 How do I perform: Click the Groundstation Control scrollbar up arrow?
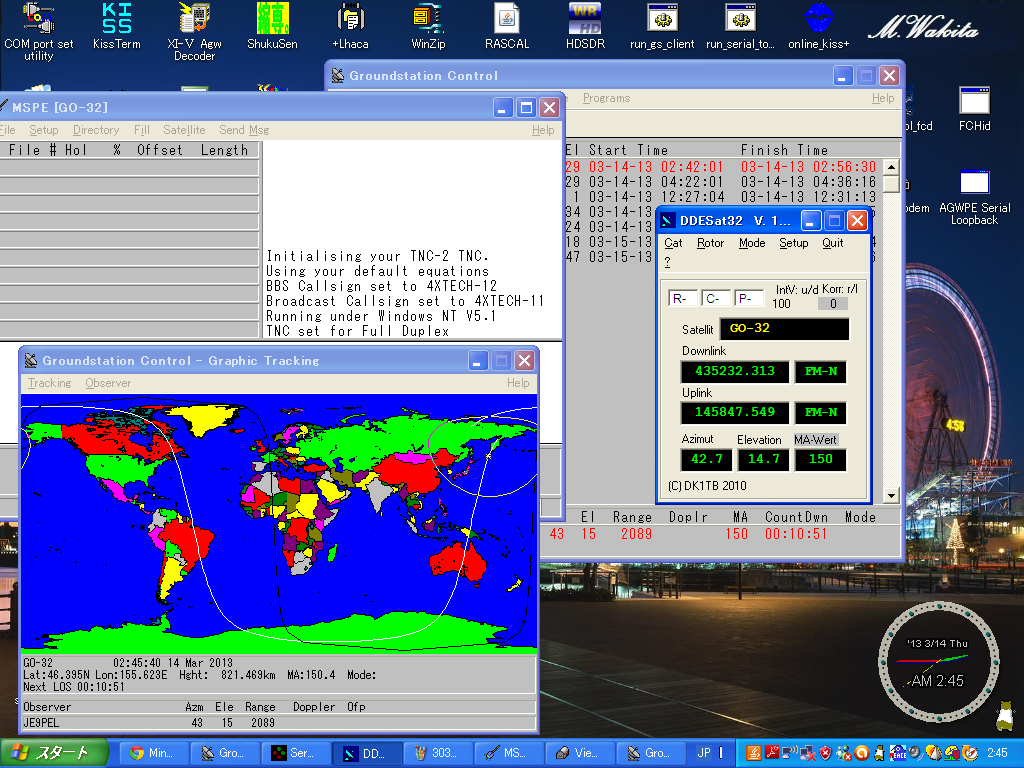point(891,167)
